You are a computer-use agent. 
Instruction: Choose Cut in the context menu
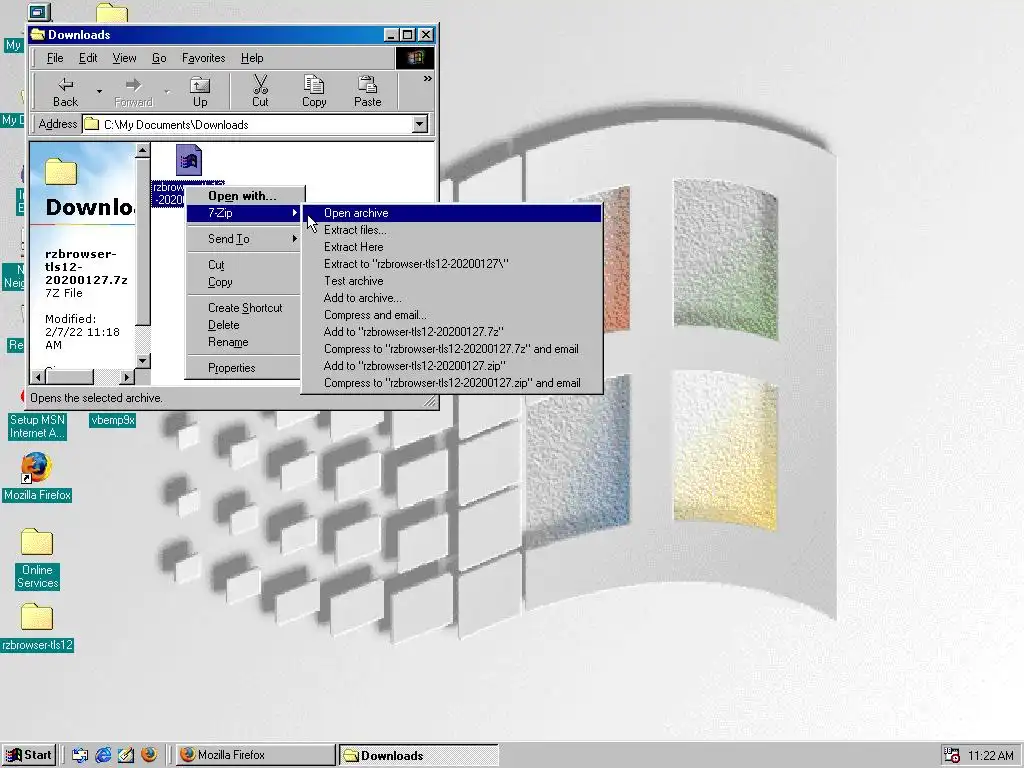point(245,265)
